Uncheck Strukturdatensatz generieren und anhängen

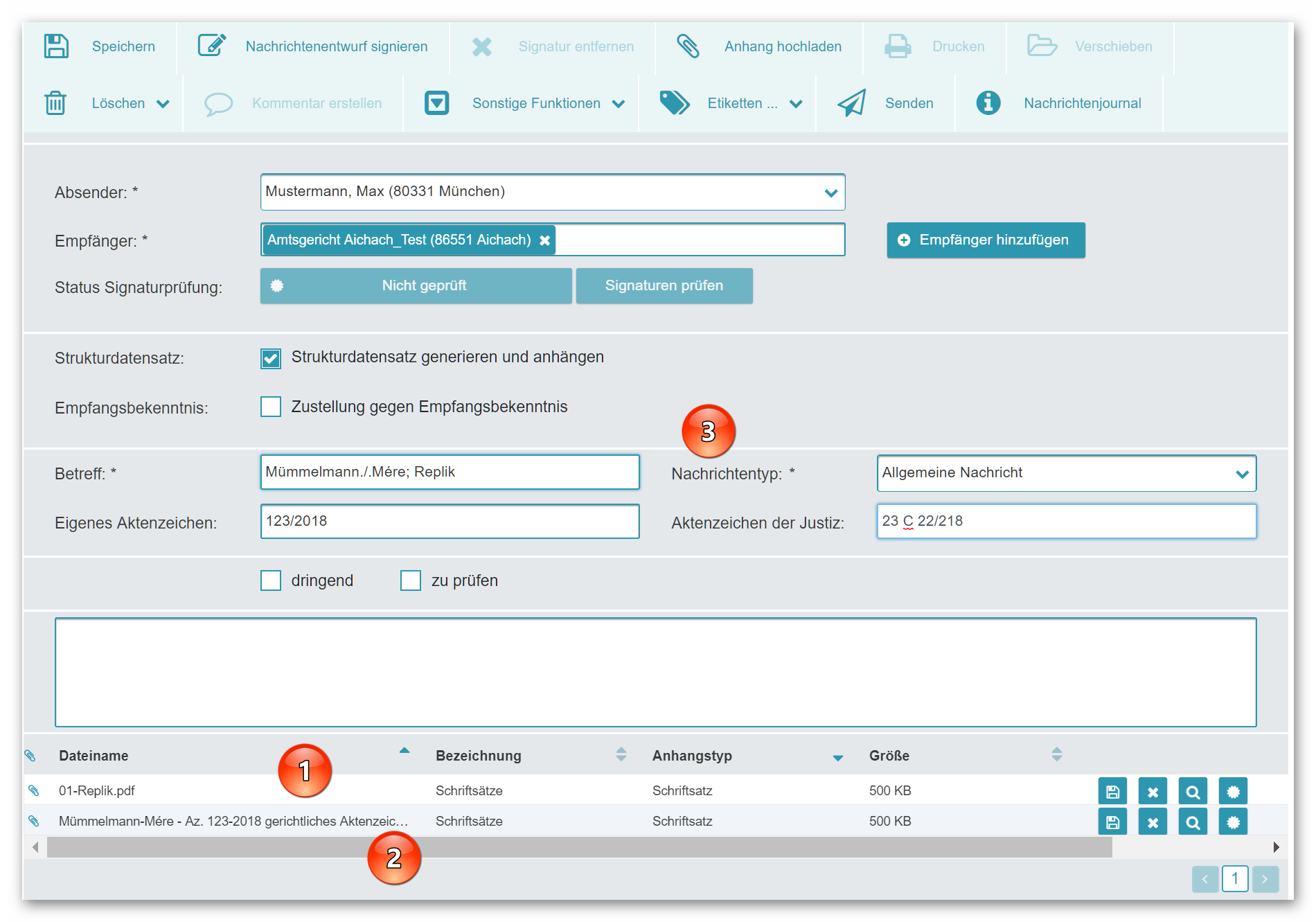point(271,358)
